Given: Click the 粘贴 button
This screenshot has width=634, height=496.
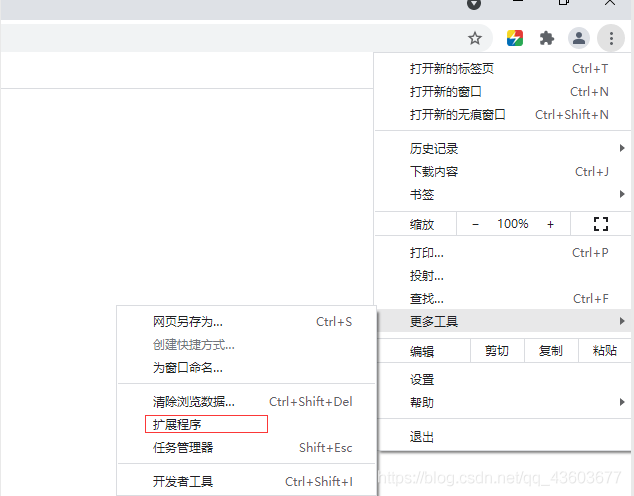Looking at the screenshot, I should coord(604,351).
